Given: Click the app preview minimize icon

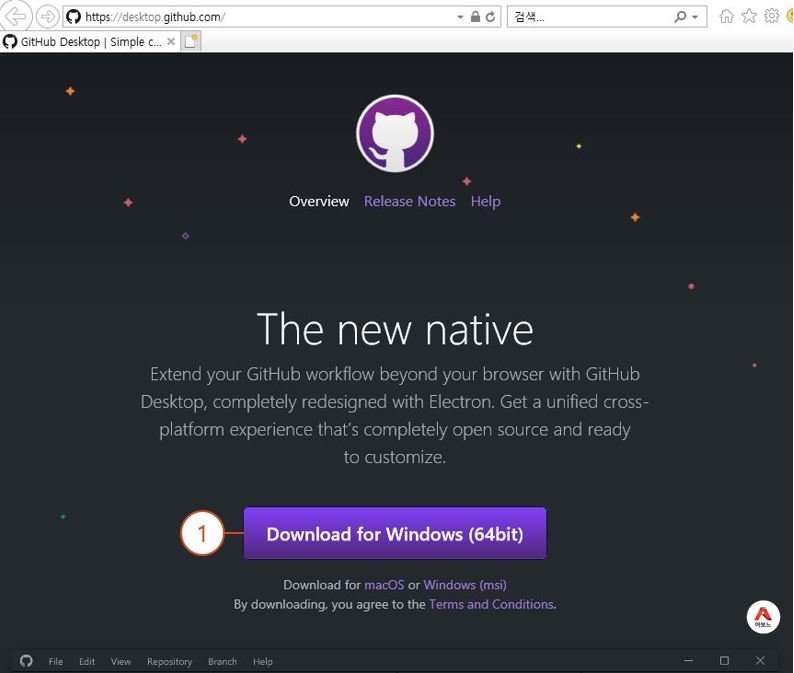Looking at the screenshot, I should 688,660.
